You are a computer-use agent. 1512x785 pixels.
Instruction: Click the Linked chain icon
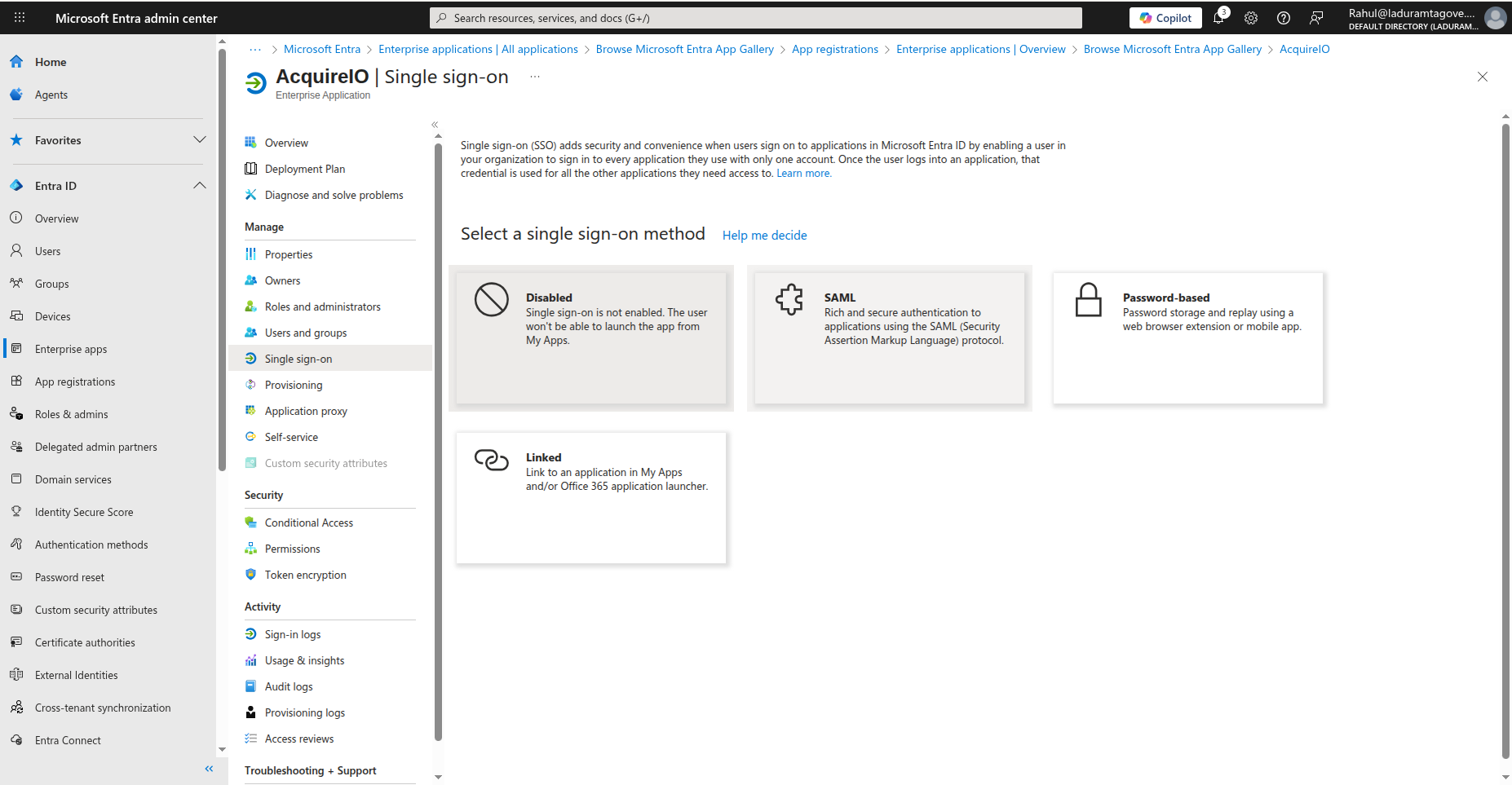(491, 460)
